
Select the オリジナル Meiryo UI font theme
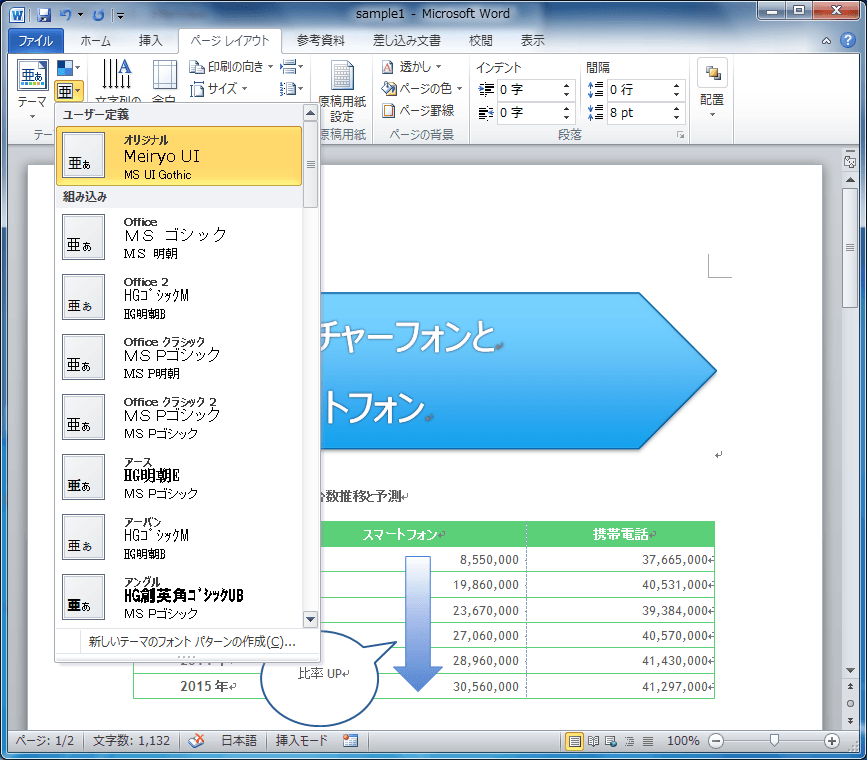click(179, 156)
